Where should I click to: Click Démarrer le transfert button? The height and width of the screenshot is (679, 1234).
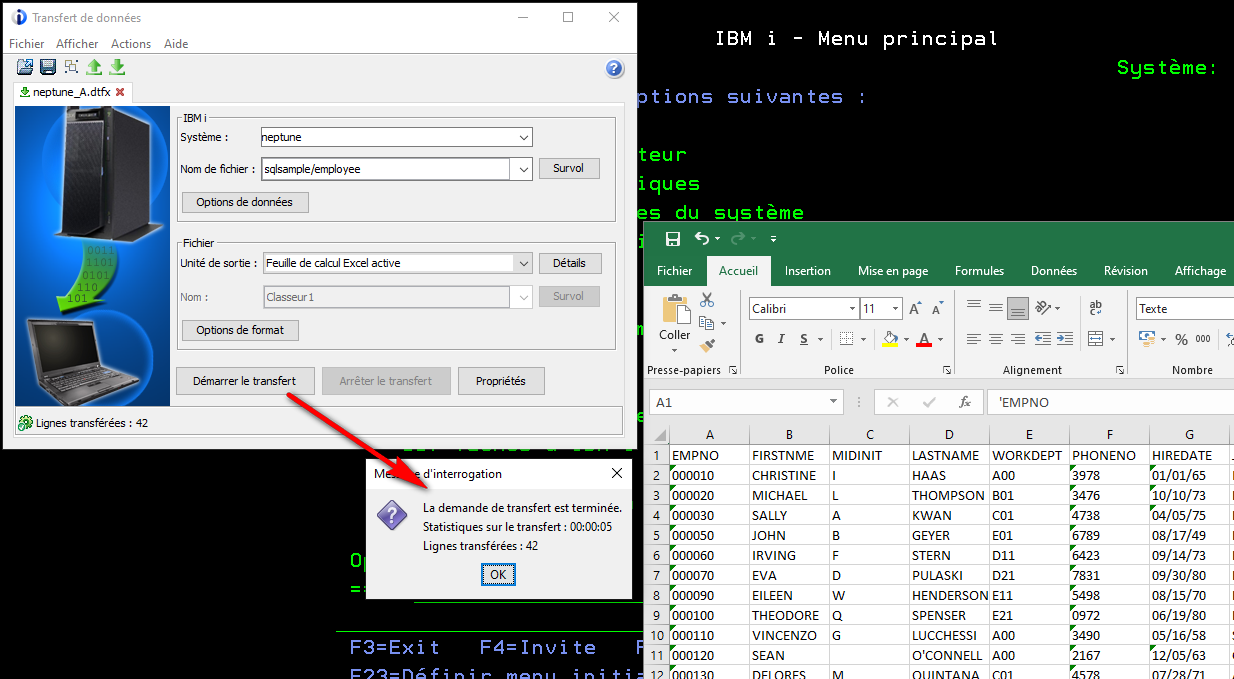[245, 381]
